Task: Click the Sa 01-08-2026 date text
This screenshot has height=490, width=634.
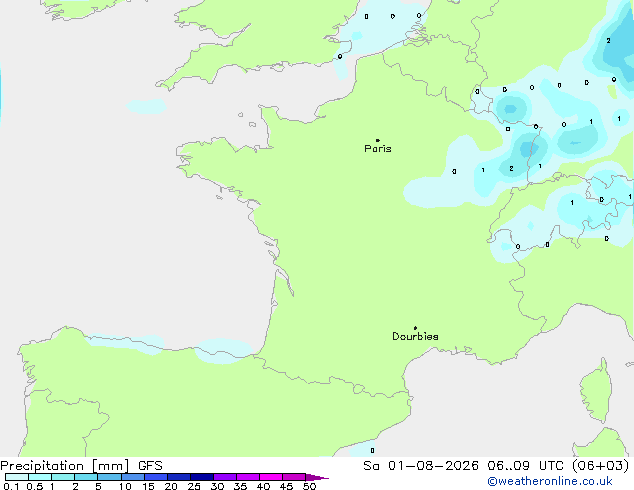Action: pyautogui.click(x=421, y=466)
